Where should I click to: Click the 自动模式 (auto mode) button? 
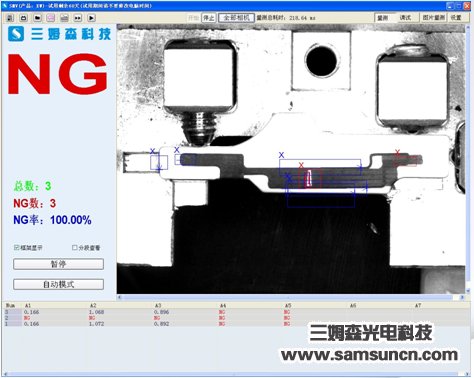[x=58, y=284]
